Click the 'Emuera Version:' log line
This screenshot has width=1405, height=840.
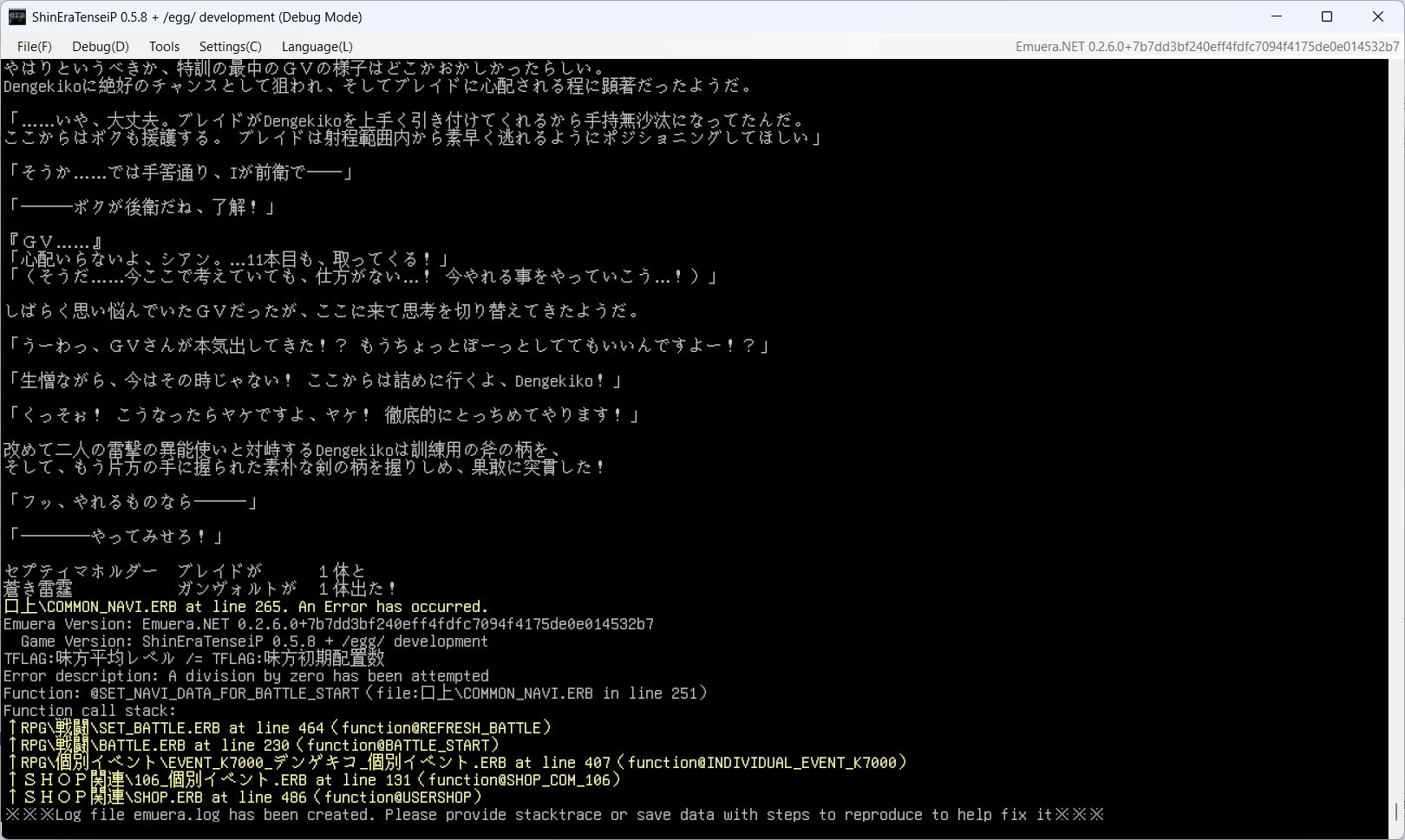pyautogui.click(x=329, y=624)
